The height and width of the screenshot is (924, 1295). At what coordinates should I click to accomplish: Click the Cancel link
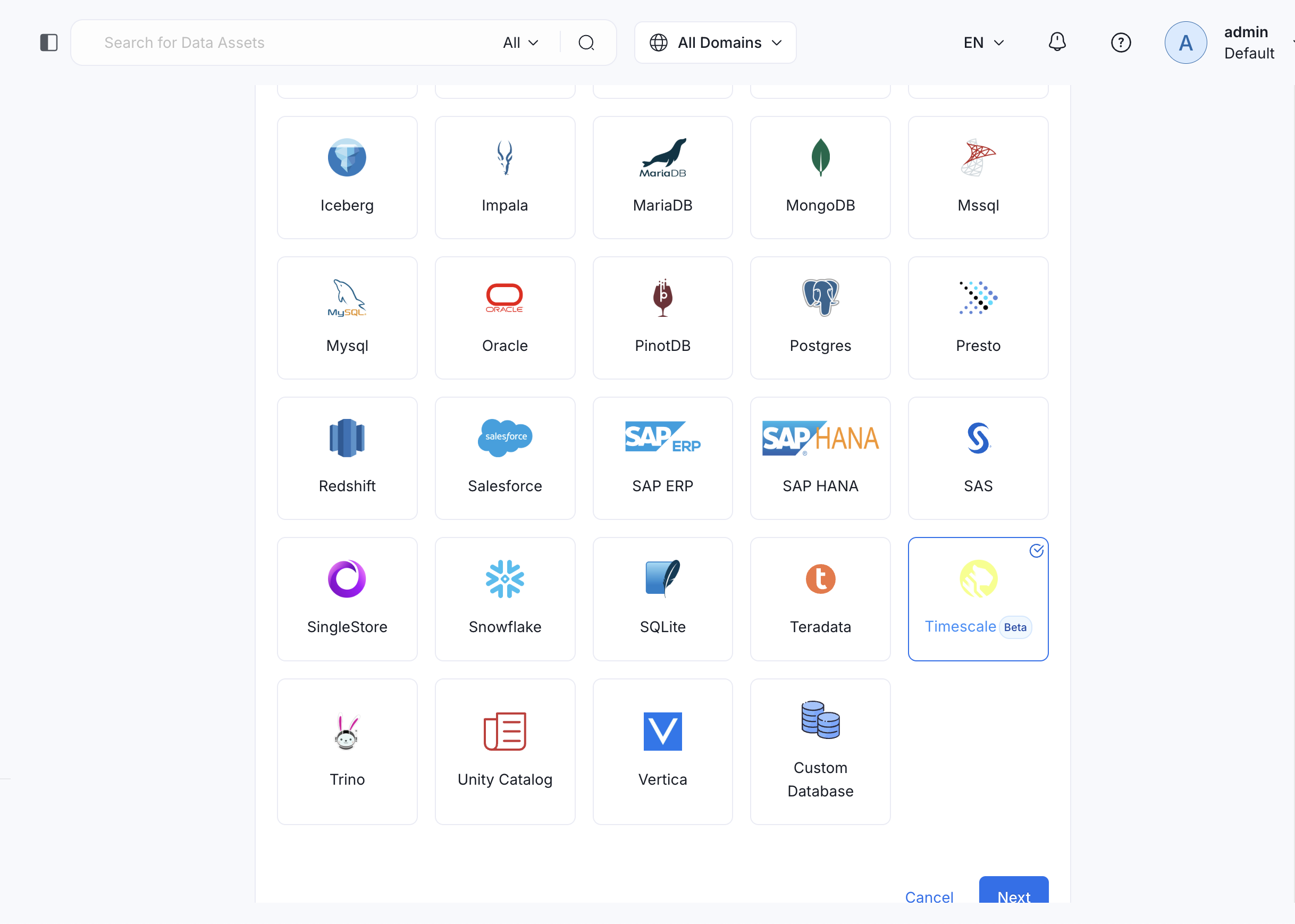click(929, 897)
